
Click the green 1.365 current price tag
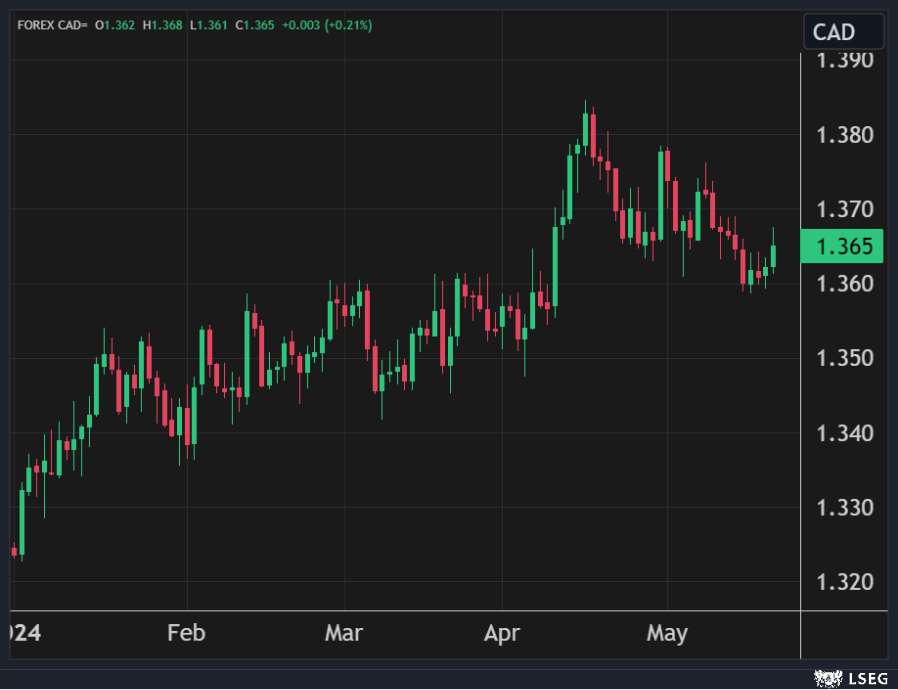844,246
